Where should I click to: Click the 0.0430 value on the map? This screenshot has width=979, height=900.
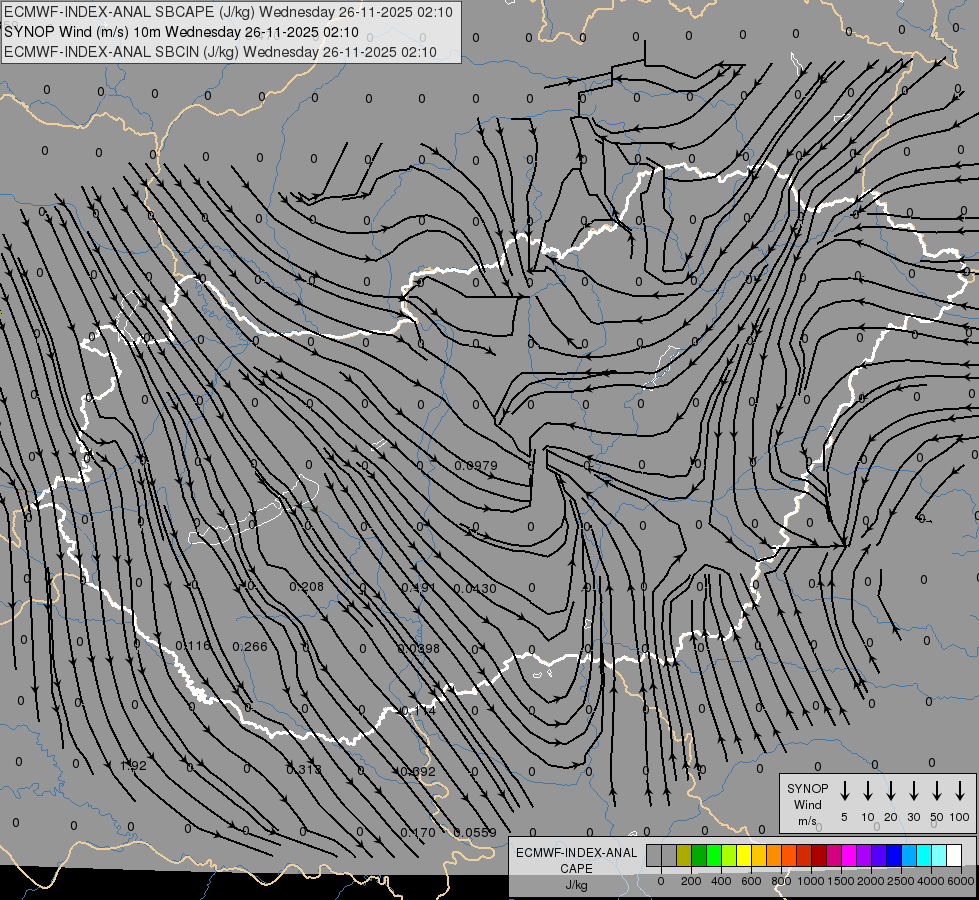(x=475, y=588)
